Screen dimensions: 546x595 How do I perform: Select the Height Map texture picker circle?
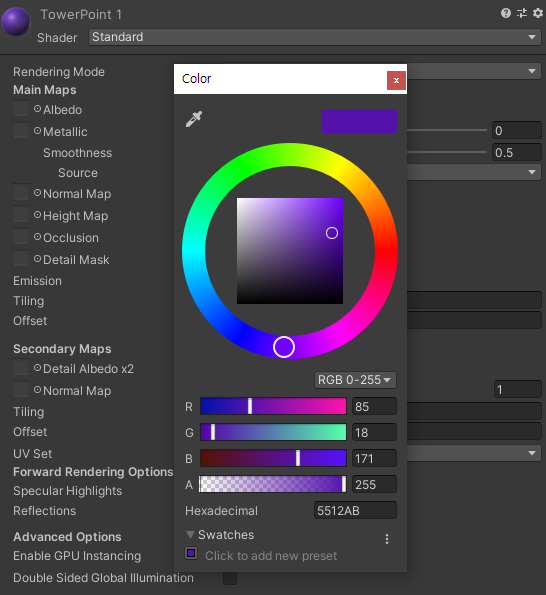coord(37,215)
